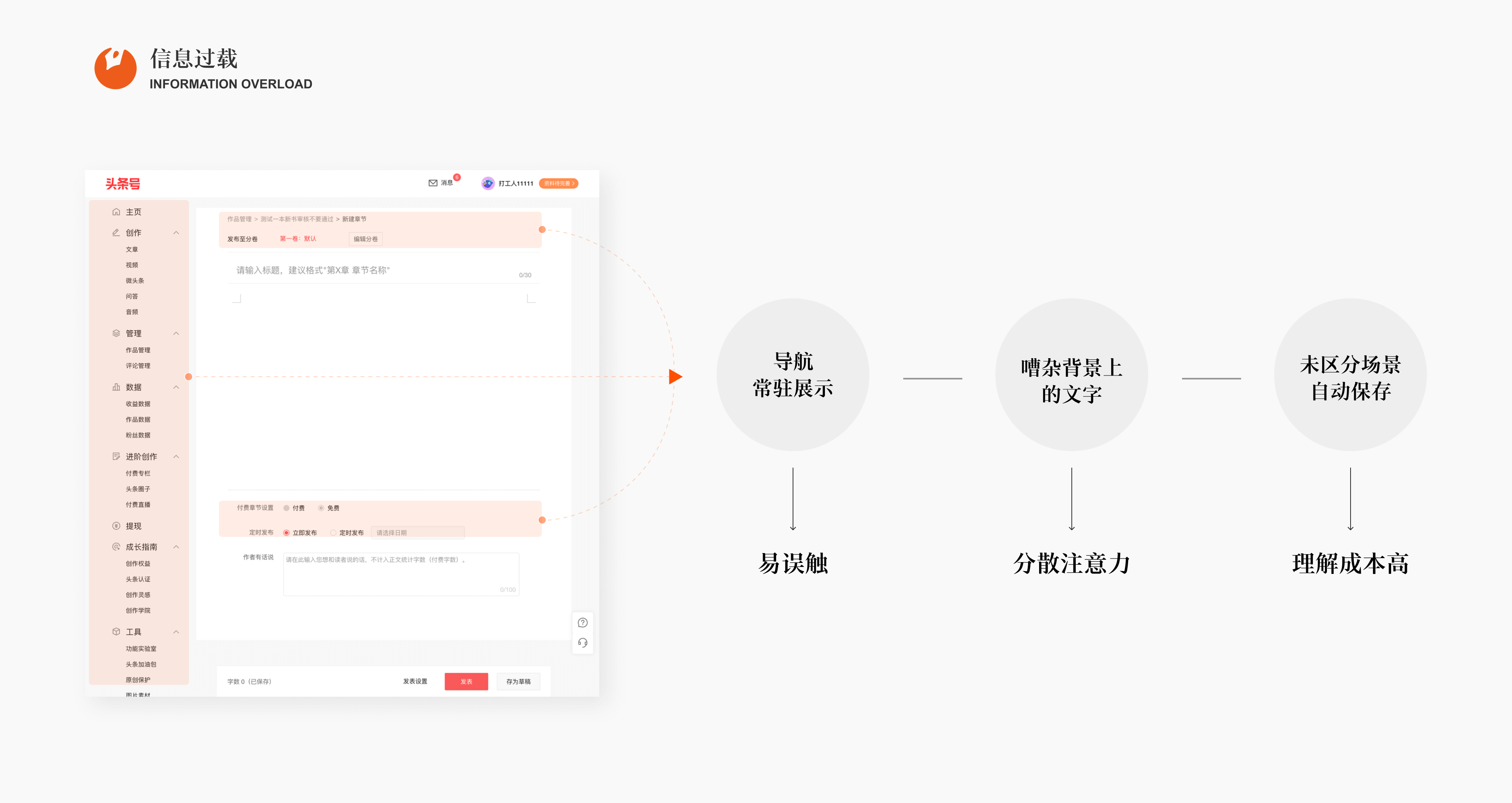This screenshot has height=803, width=1512.
Task: Open 发表设置 publish settings
Action: point(415,681)
